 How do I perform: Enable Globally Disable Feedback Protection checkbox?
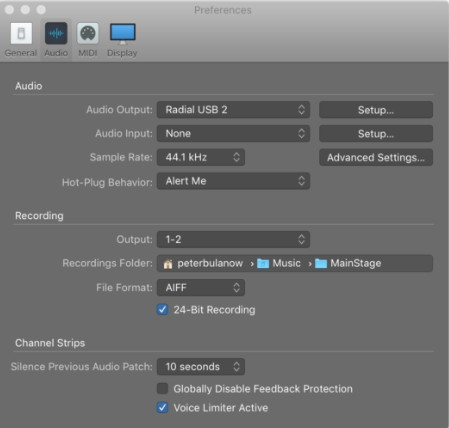point(162,388)
